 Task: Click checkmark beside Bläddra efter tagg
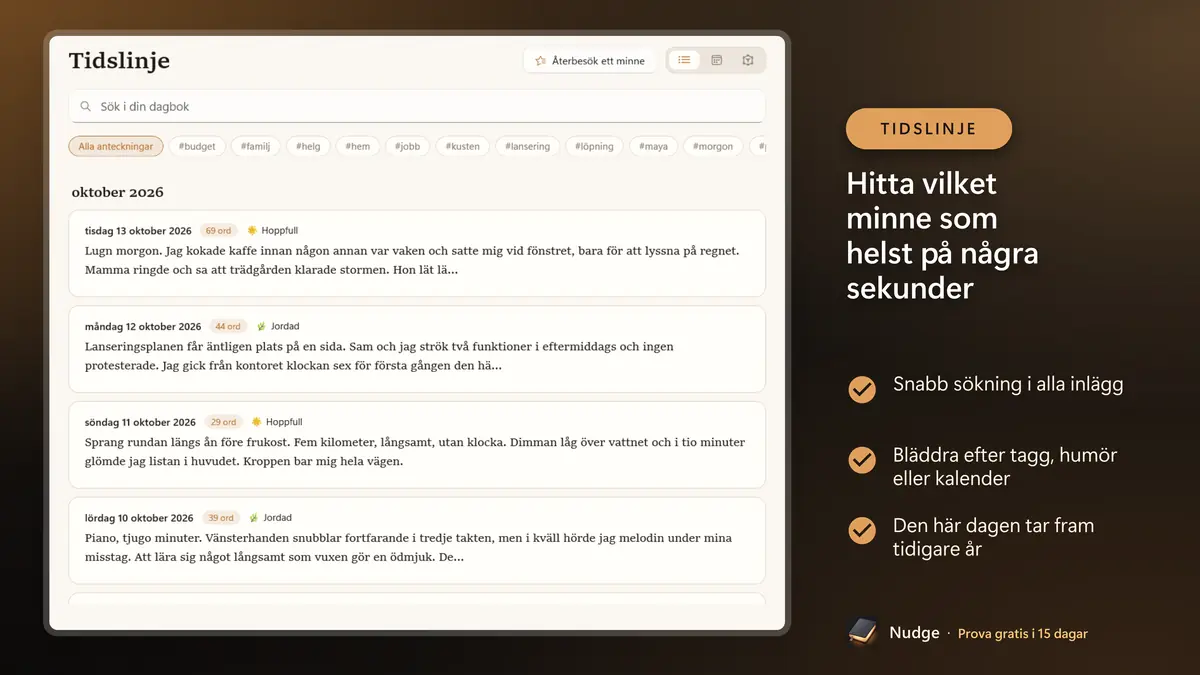click(862, 460)
